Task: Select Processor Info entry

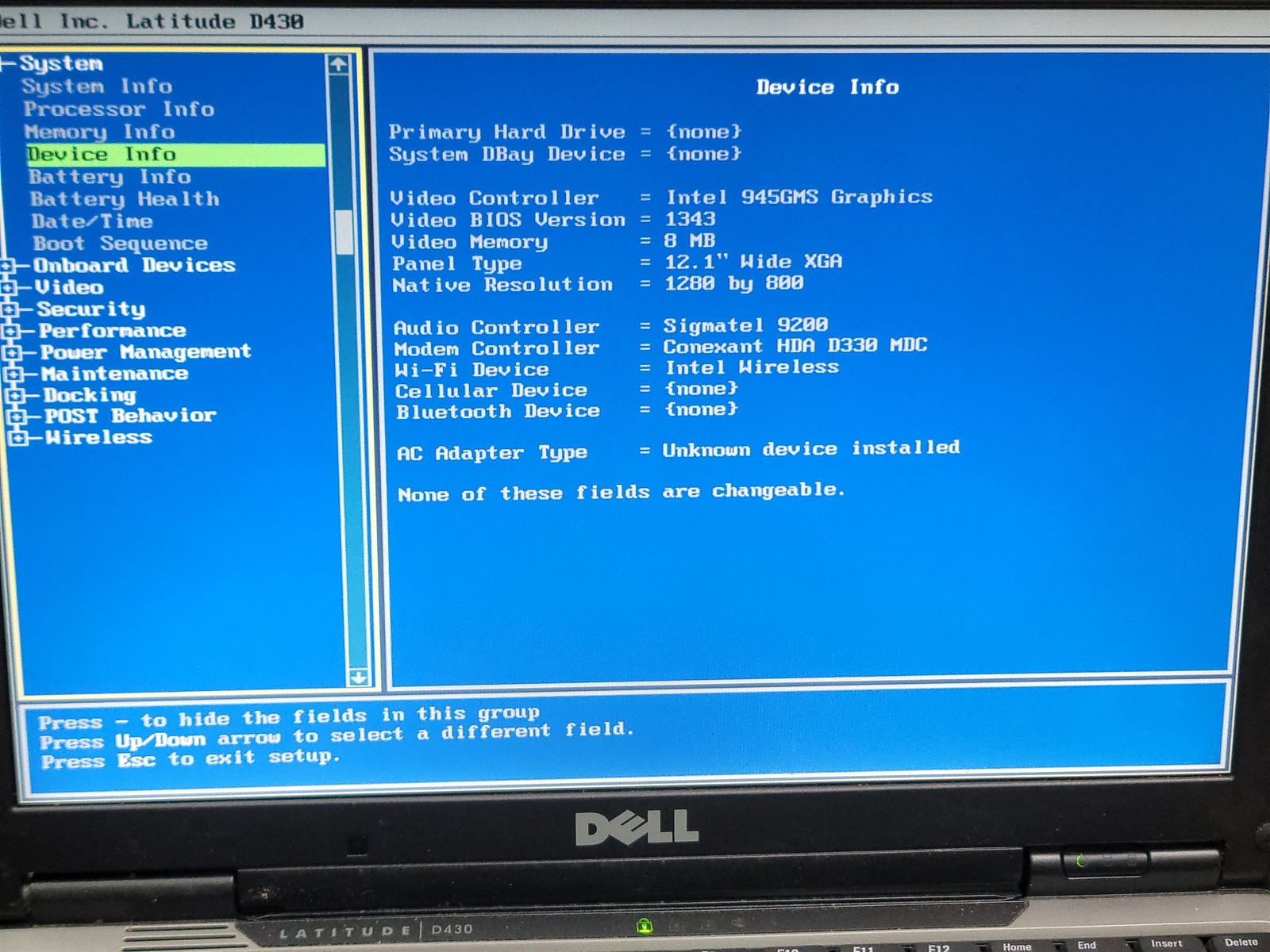Action: click(x=119, y=109)
